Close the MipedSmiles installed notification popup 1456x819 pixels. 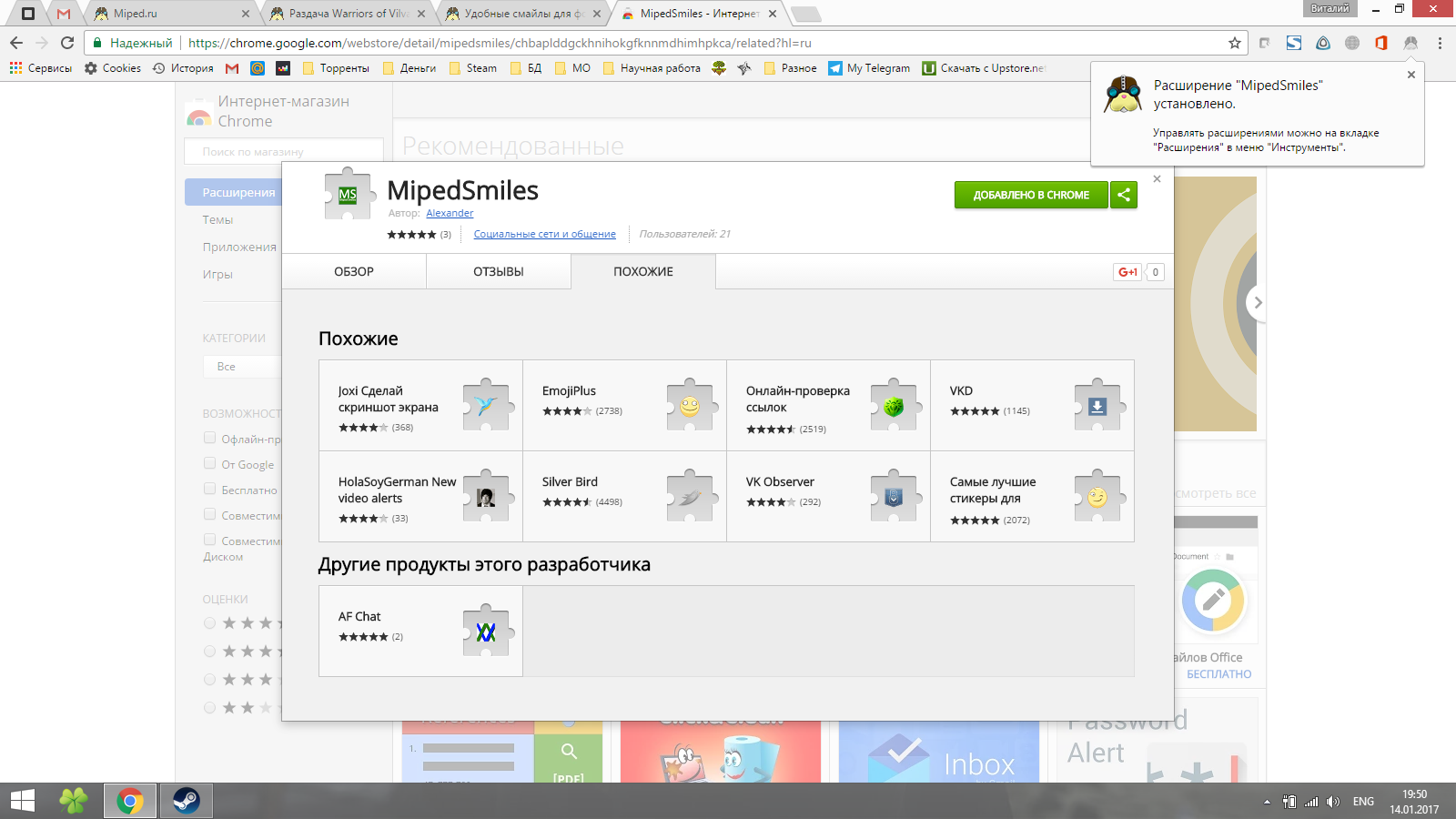coord(1411,75)
